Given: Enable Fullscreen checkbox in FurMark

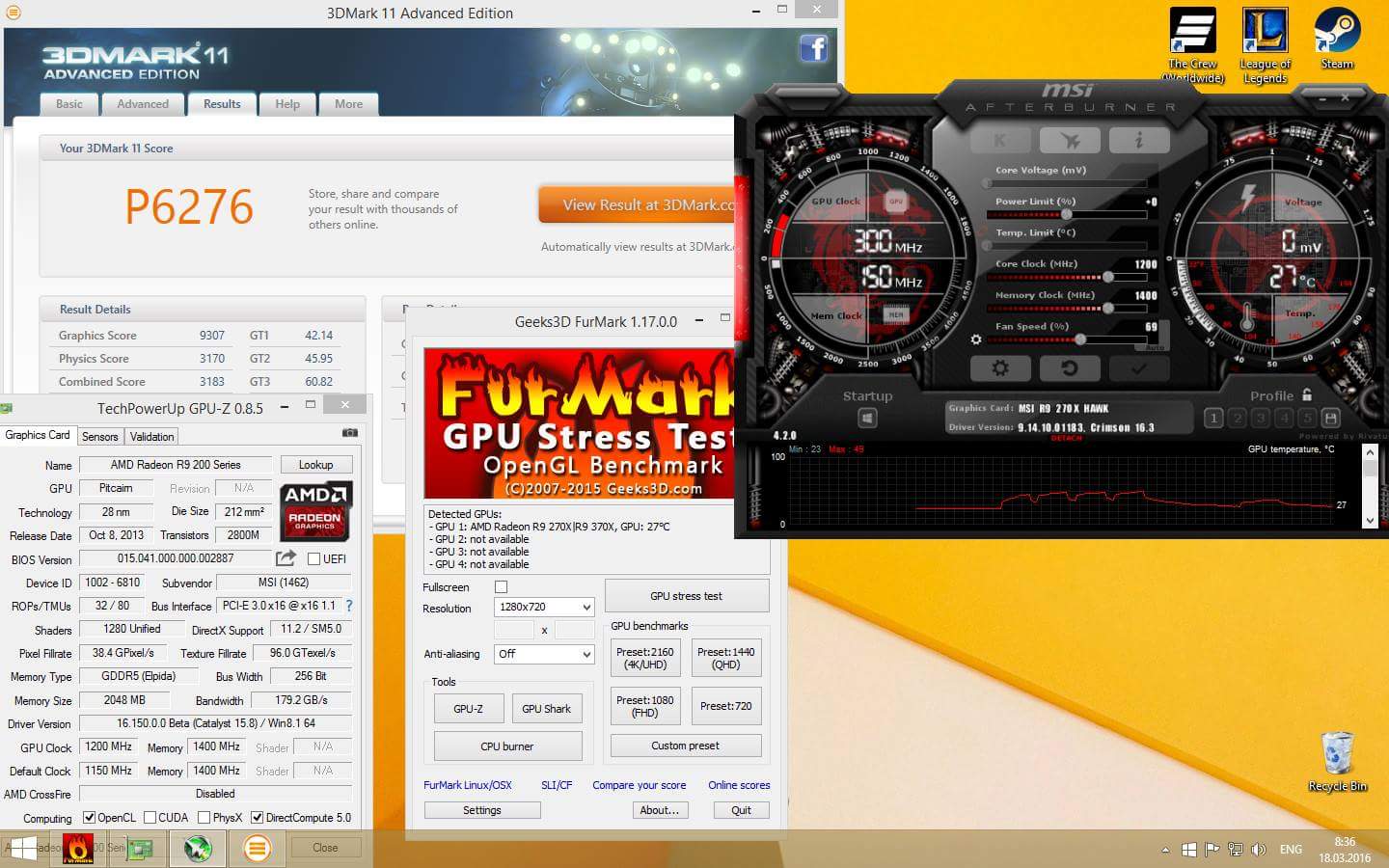Looking at the screenshot, I should [501, 586].
